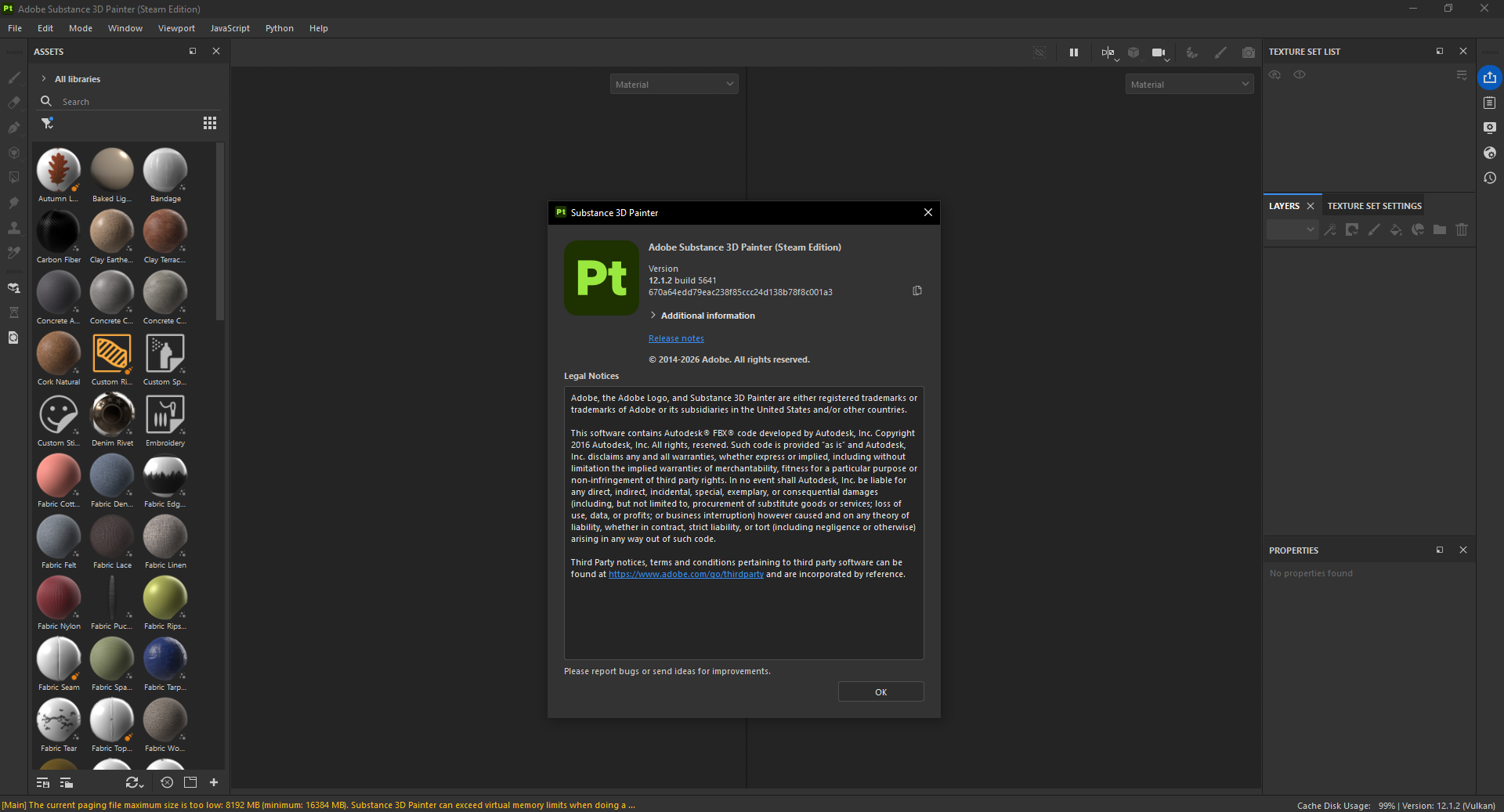The height and width of the screenshot is (812, 1504).
Task: Select the Polygon fill cube tool
Action: [x=13, y=153]
